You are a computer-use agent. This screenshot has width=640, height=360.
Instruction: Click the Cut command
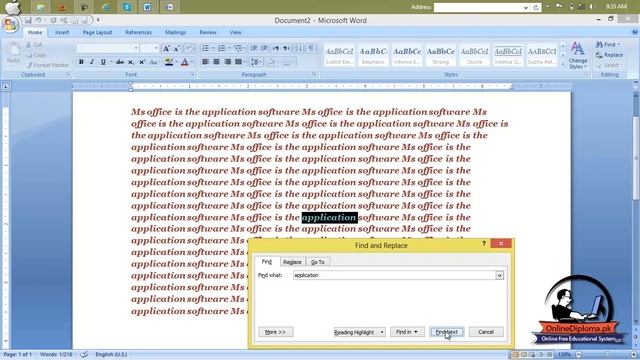(x=34, y=44)
